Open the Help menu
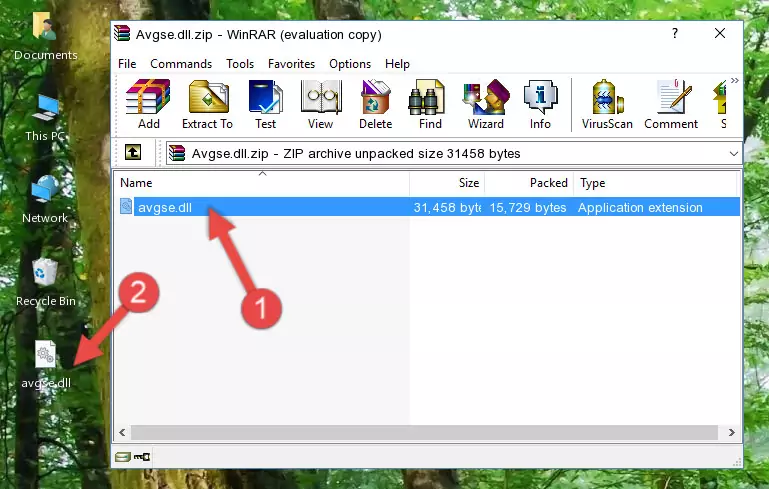 coord(397,64)
